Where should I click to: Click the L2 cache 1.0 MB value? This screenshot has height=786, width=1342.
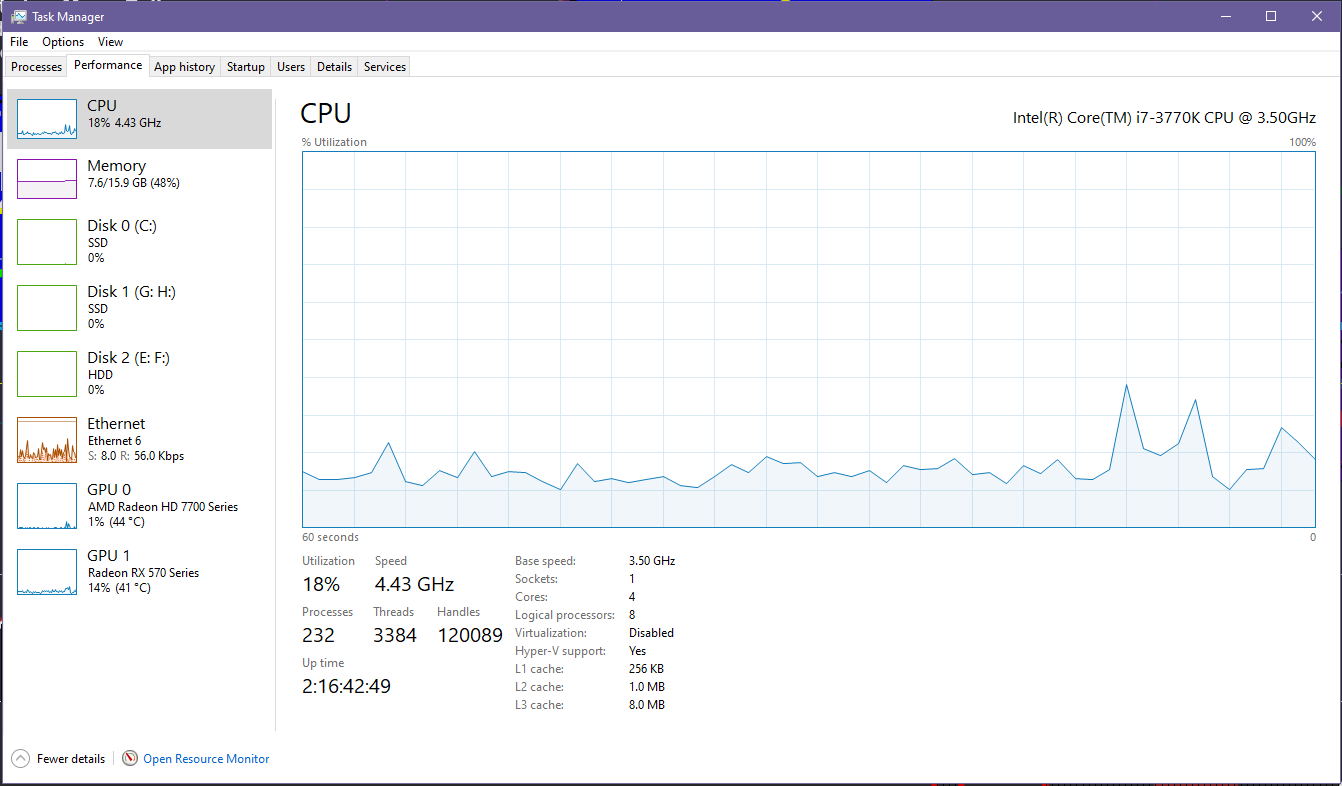click(x=647, y=687)
